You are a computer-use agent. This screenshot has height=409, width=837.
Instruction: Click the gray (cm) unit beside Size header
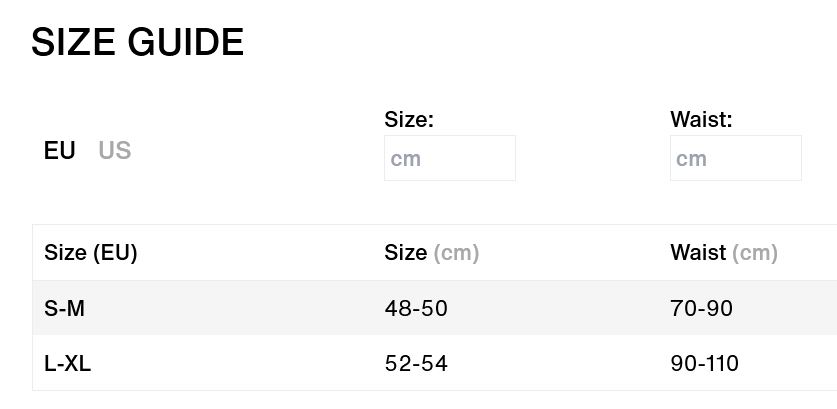456,253
